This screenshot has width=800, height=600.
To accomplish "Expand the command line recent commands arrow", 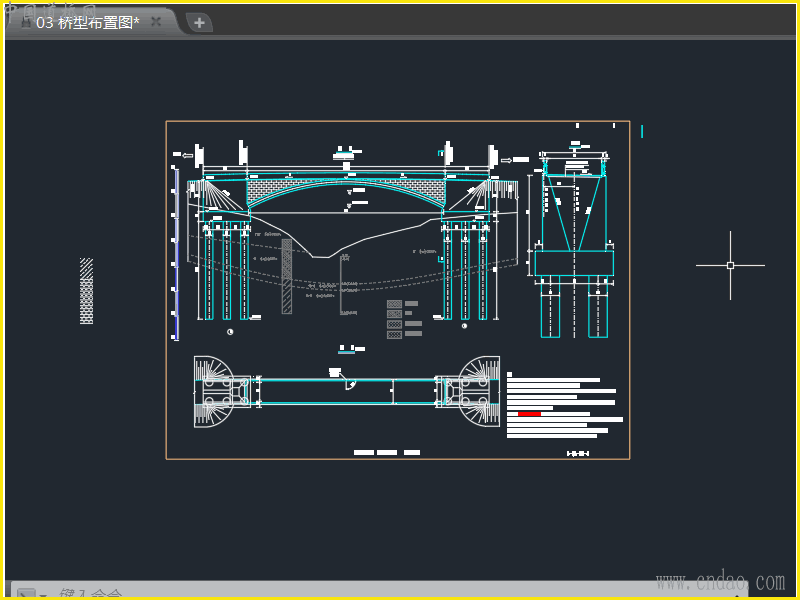I will pos(44,595).
